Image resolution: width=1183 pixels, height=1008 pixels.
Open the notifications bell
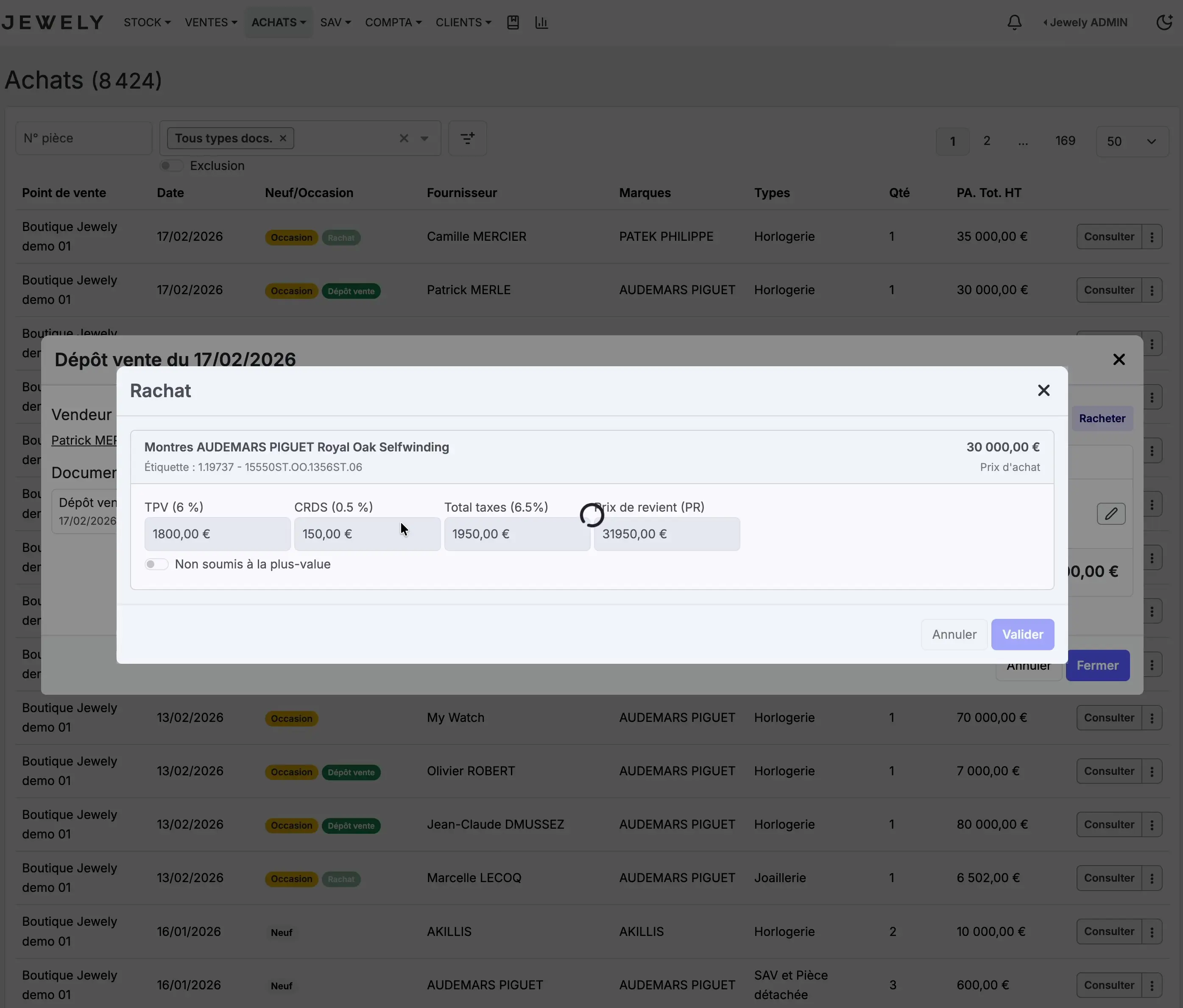pos(1014,22)
